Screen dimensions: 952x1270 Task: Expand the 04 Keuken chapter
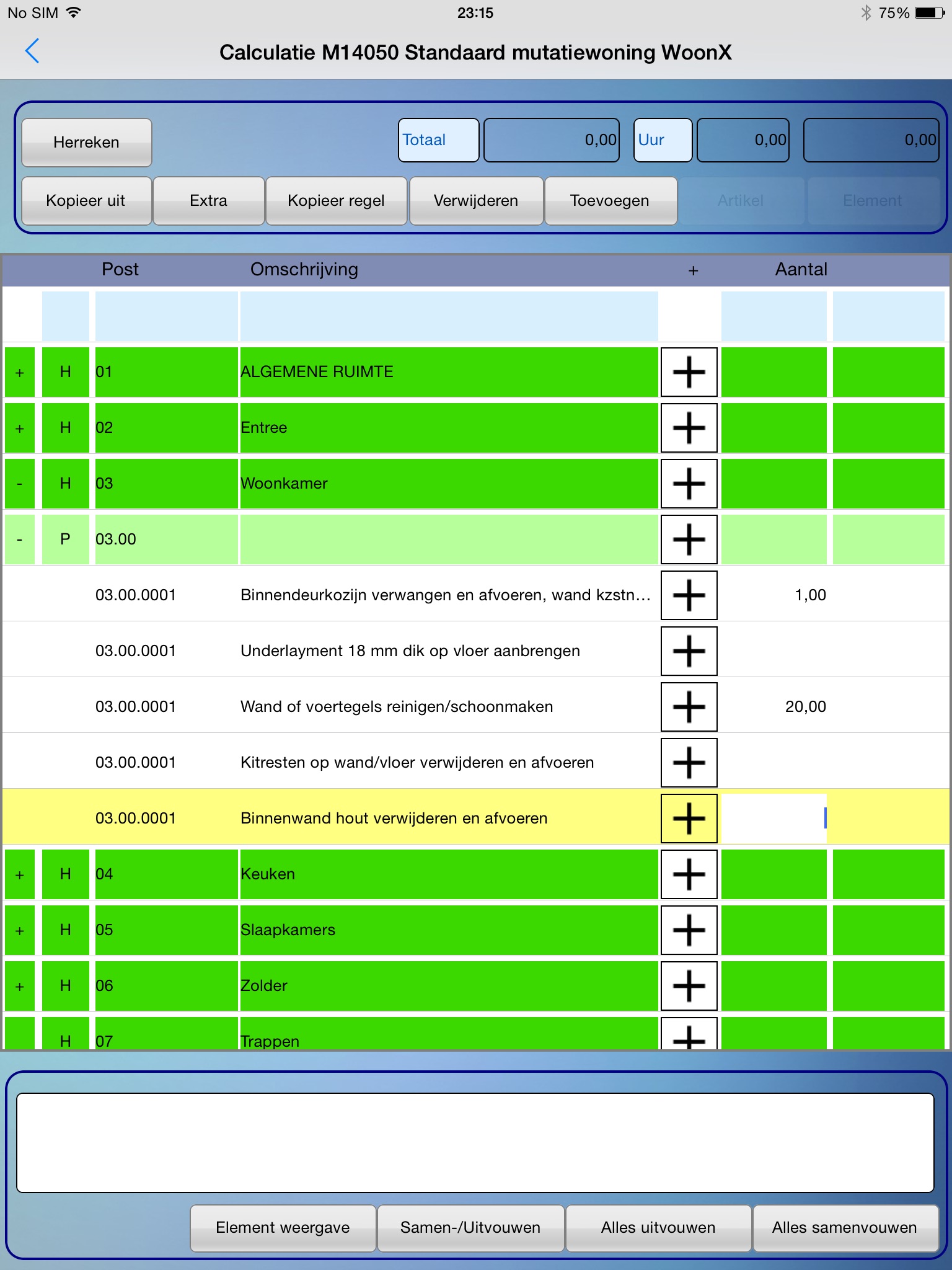(x=20, y=874)
